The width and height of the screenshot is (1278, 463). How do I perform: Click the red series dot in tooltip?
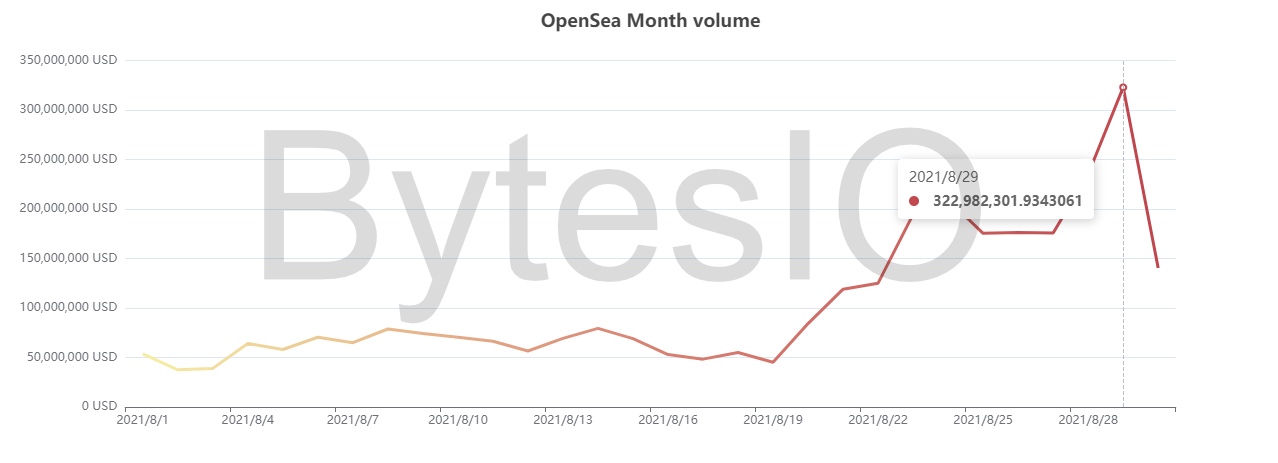click(914, 201)
